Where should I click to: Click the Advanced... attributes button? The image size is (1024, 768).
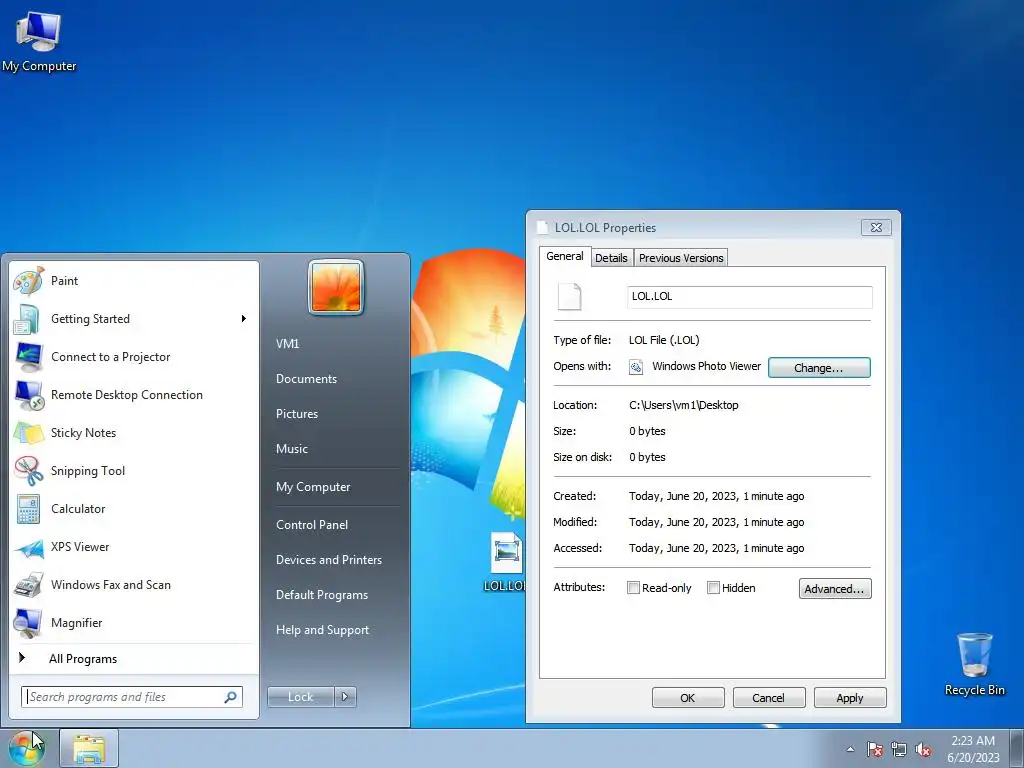835,588
